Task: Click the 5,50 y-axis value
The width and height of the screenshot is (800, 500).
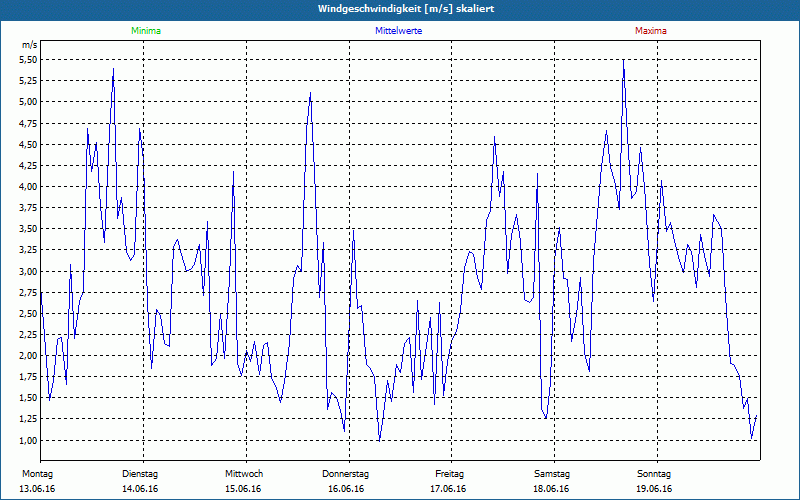Action: (x=29, y=60)
